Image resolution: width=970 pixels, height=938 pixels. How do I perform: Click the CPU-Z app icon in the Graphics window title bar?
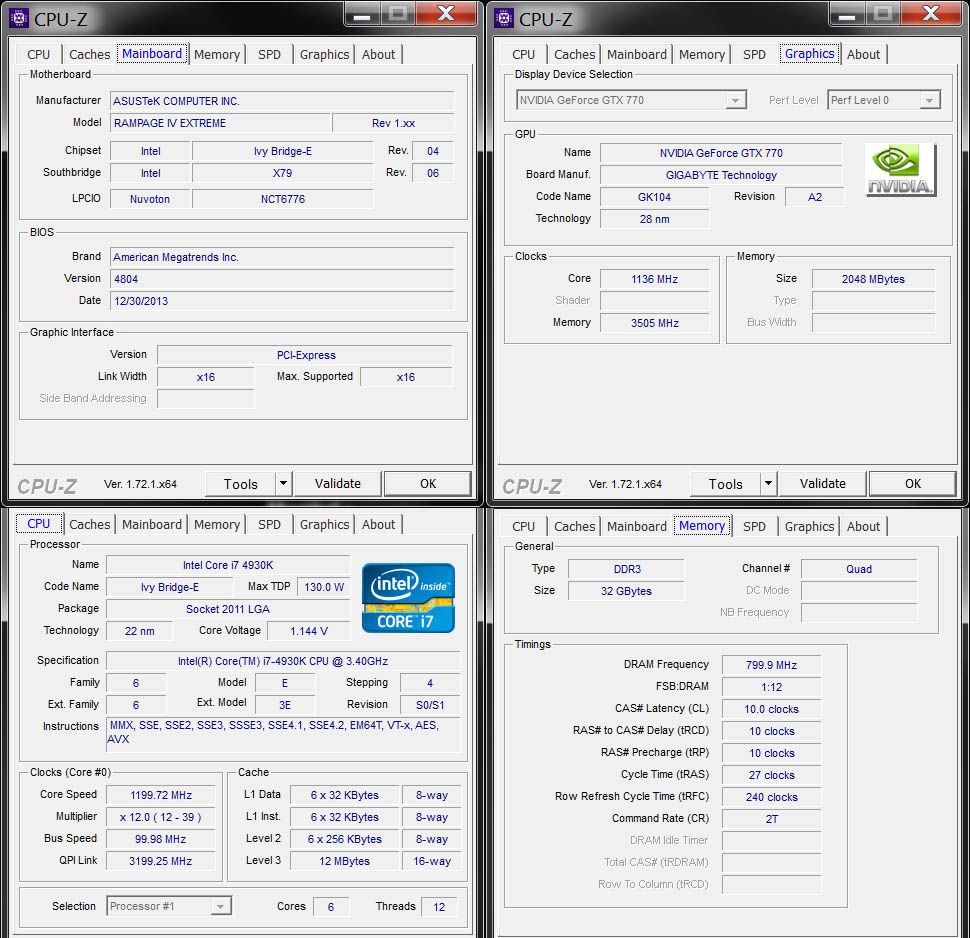point(504,19)
